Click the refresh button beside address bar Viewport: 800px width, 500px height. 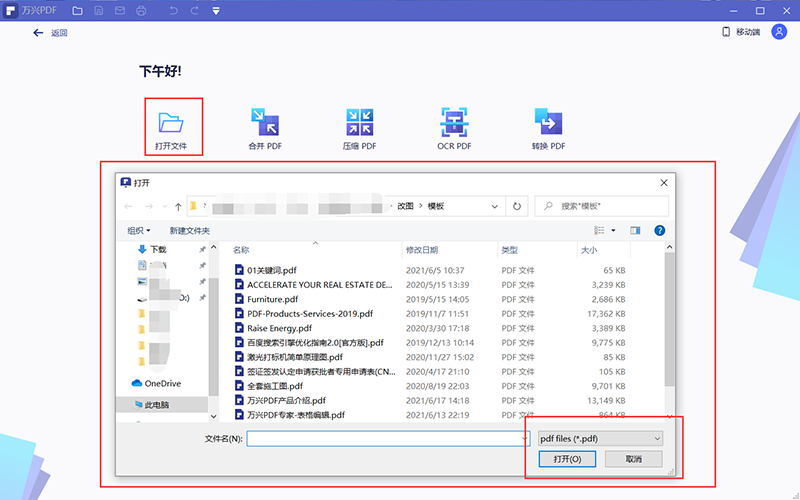517,206
